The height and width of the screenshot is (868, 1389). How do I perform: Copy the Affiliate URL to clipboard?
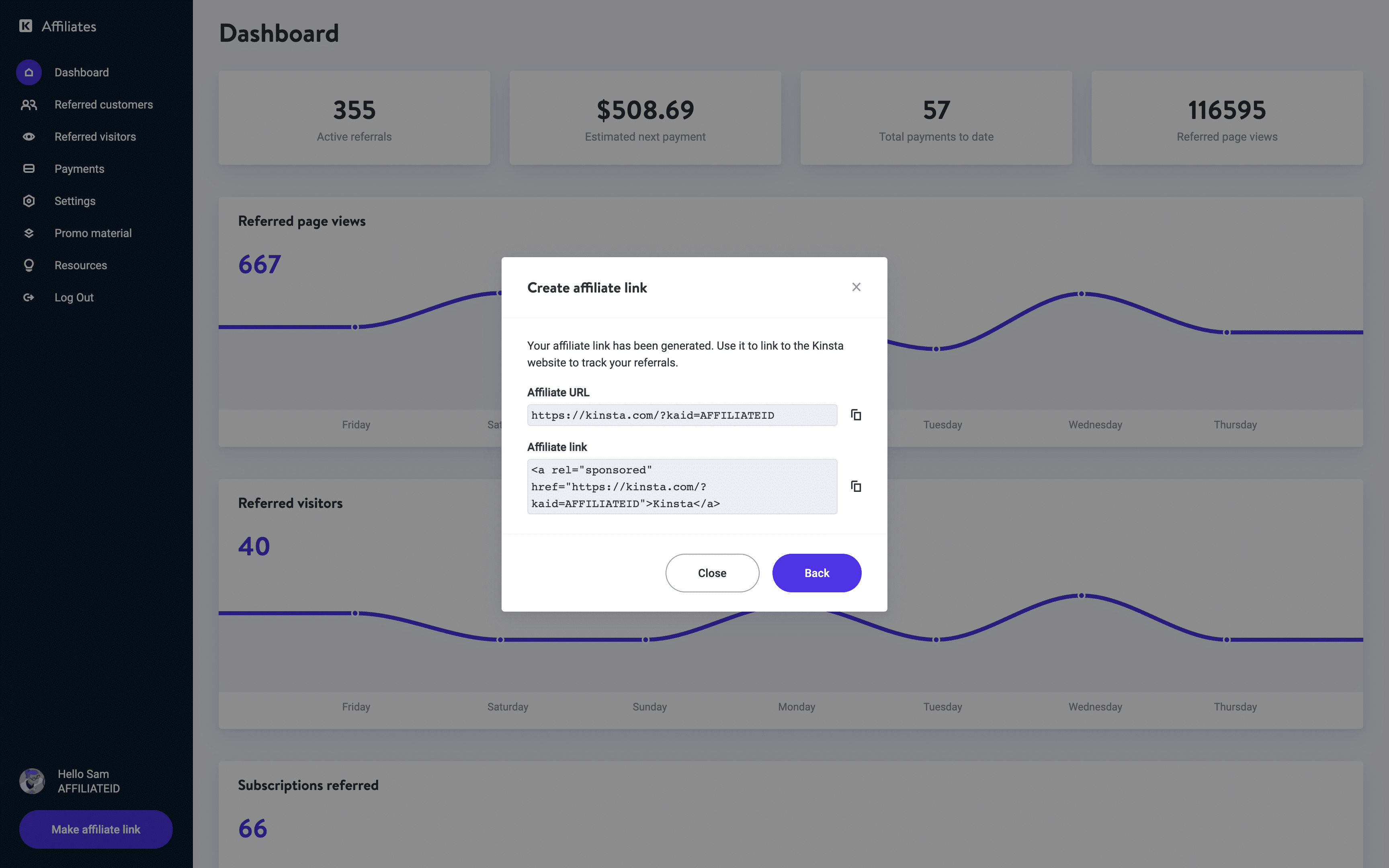[x=855, y=414]
